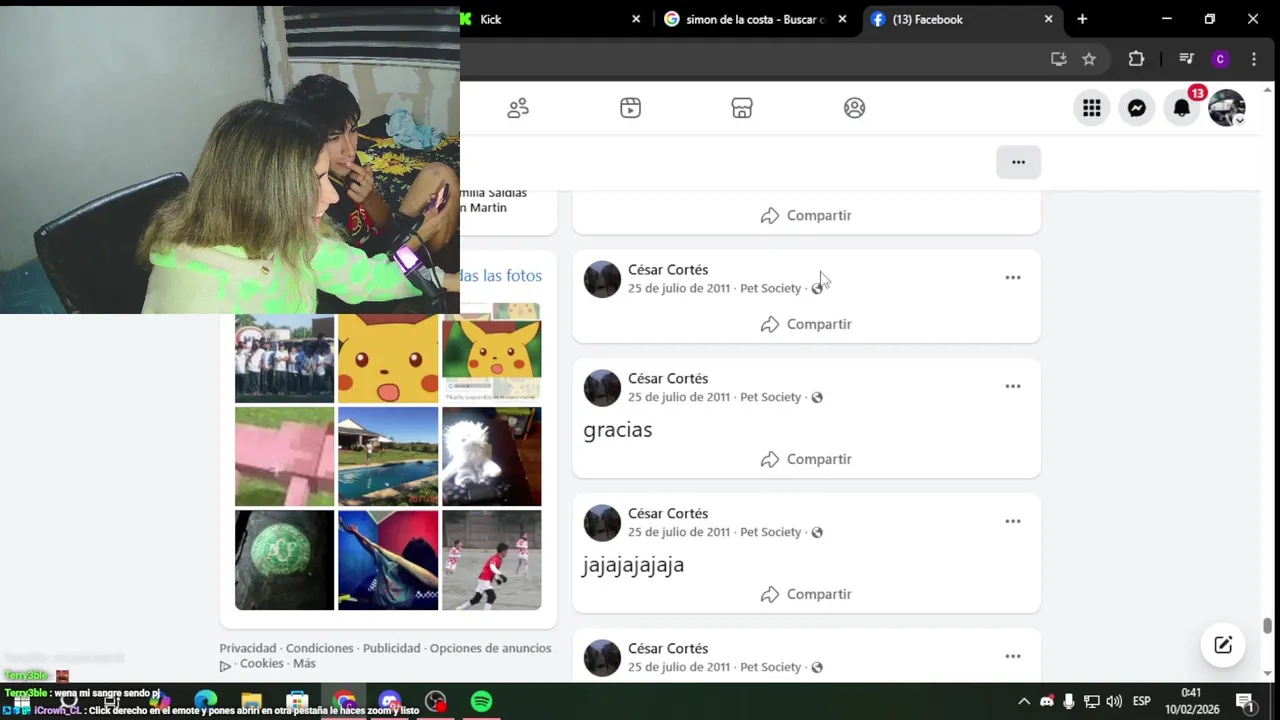Open the Pikachu meme photo with green background
The width and height of the screenshot is (1280, 720).
(492, 353)
